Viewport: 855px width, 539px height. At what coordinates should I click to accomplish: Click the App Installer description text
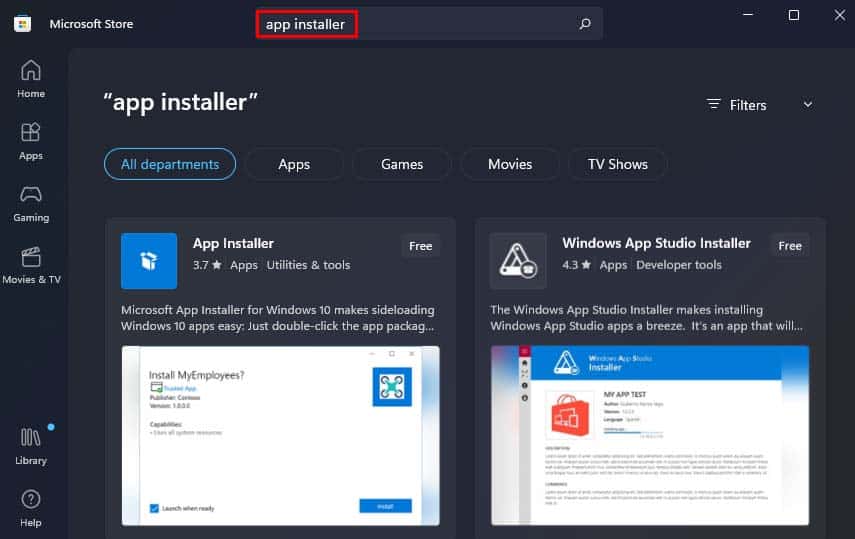click(278, 318)
